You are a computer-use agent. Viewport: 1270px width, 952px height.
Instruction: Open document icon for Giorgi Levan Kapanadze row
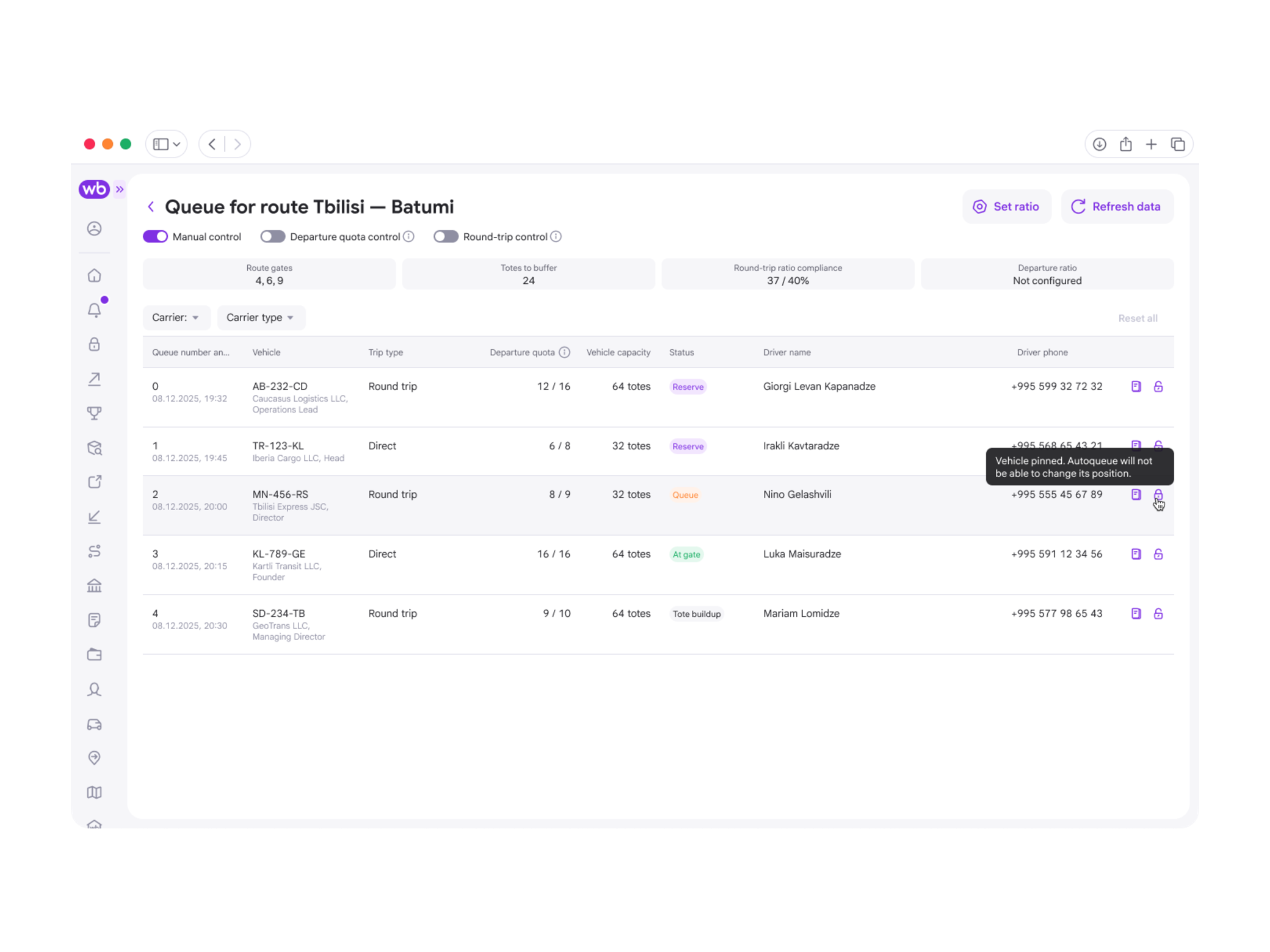click(1136, 387)
